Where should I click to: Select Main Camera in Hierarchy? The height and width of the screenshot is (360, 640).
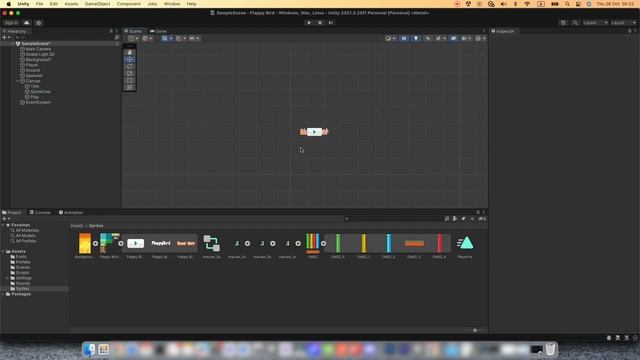click(x=36, y=49)
